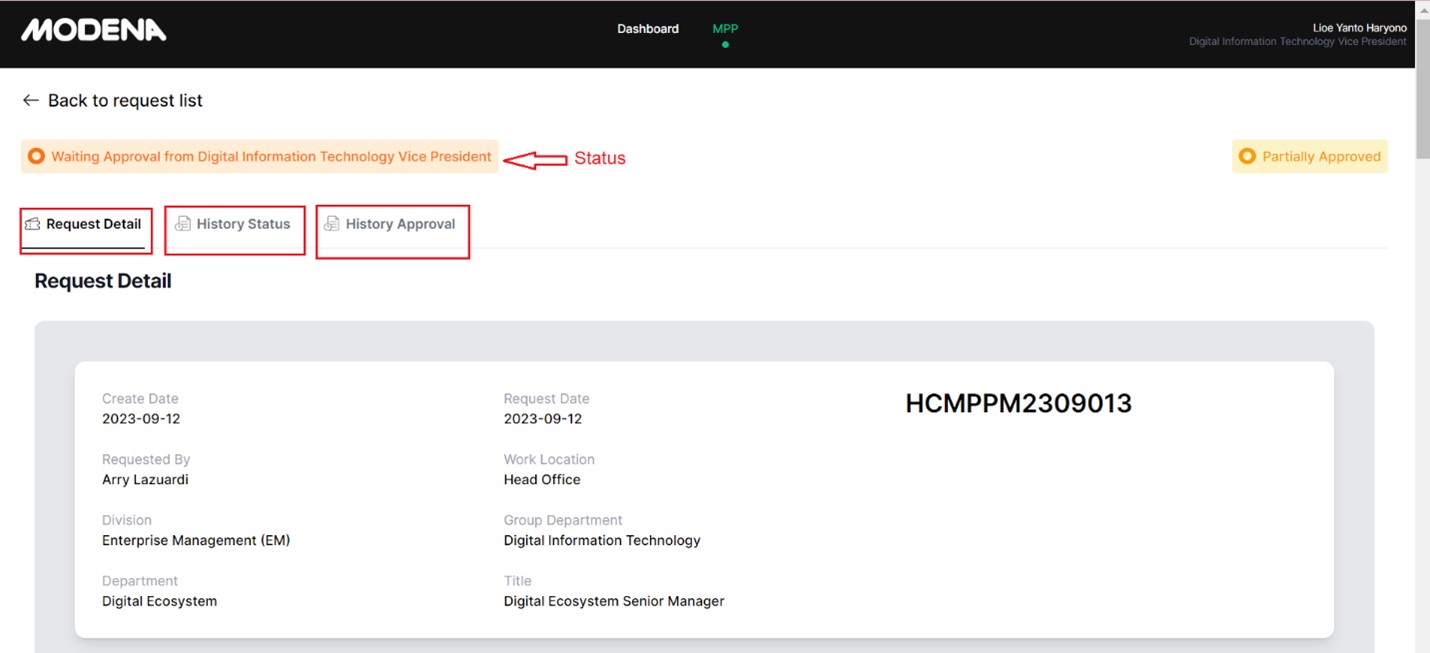The height and width of the screenshot is (653, 1430).
Task: Click the scrollbar up arrow
Action: [x=1422, y=7]
